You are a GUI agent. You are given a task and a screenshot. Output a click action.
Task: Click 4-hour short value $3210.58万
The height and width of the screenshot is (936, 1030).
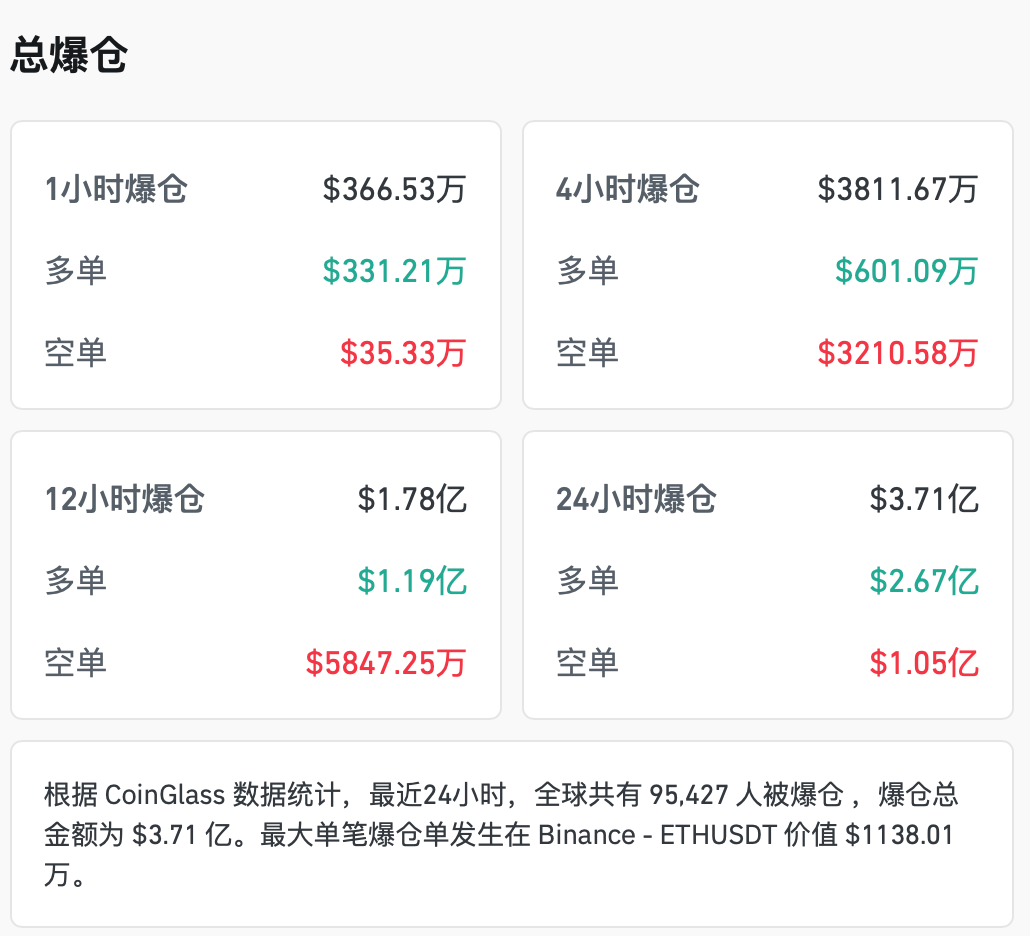click(898, 353)
